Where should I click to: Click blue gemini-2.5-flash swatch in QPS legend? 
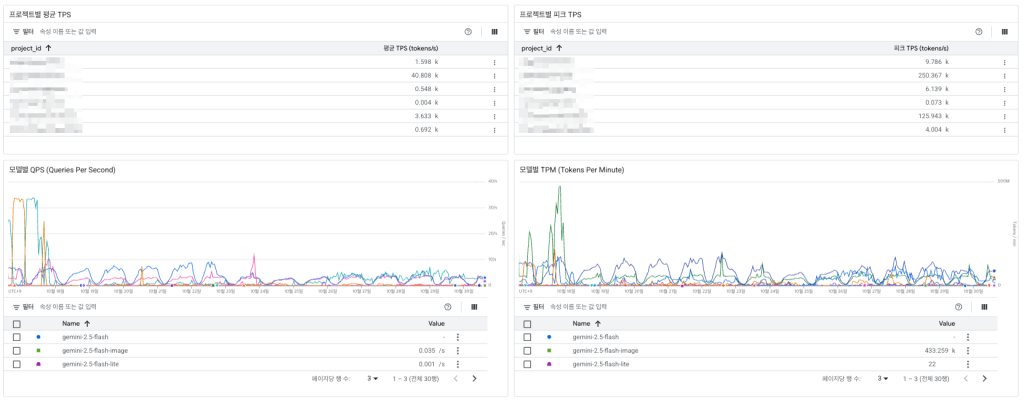tap(39, 337)
